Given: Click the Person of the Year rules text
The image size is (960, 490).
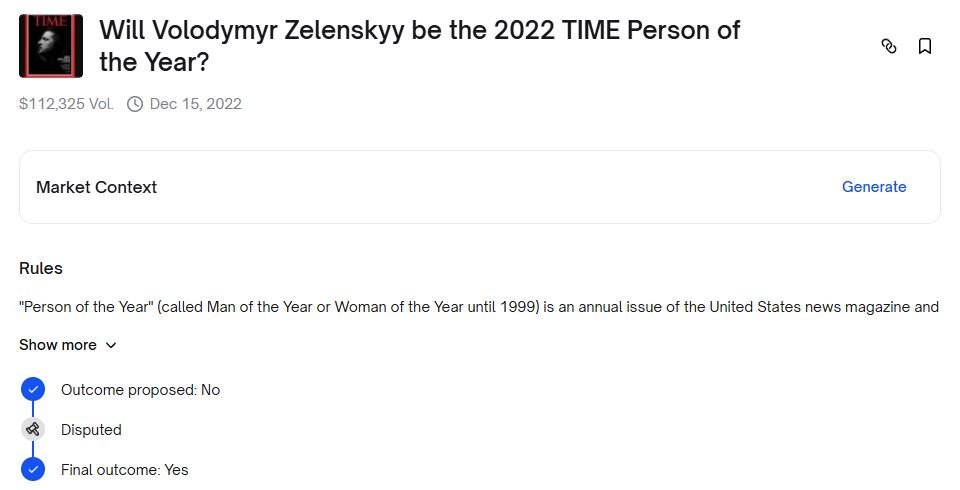Looking at the screenshot, I should pyautogui.click(x=478, y=307).
